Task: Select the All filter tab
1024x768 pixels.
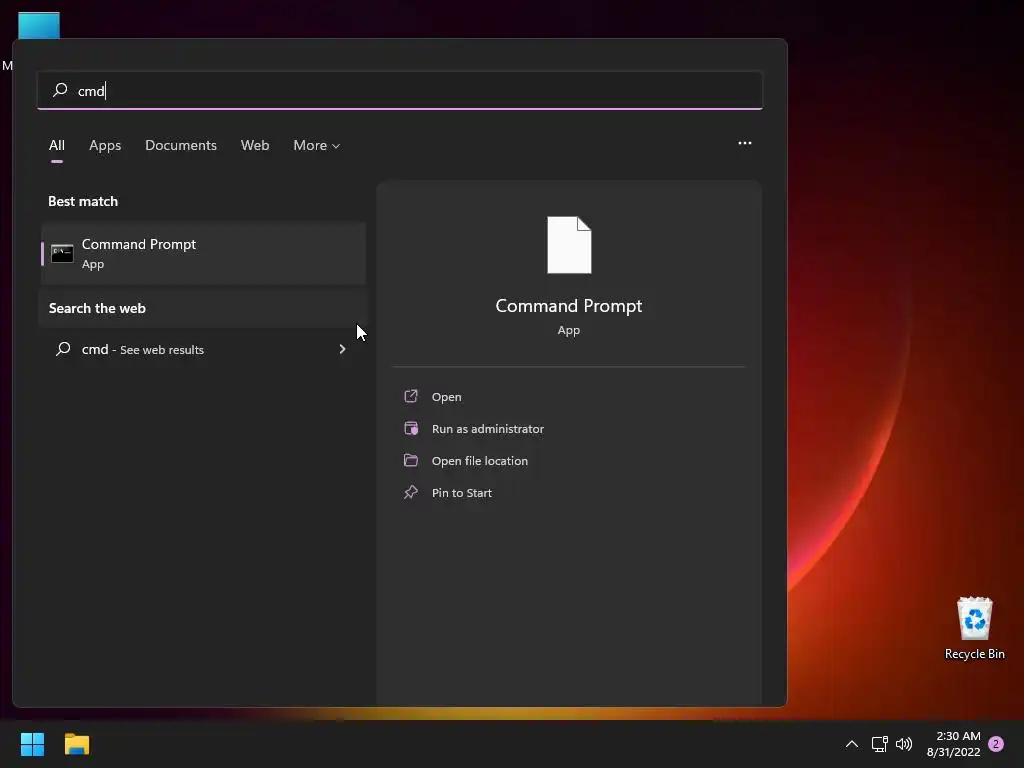Action: click(x=57, y=145)
